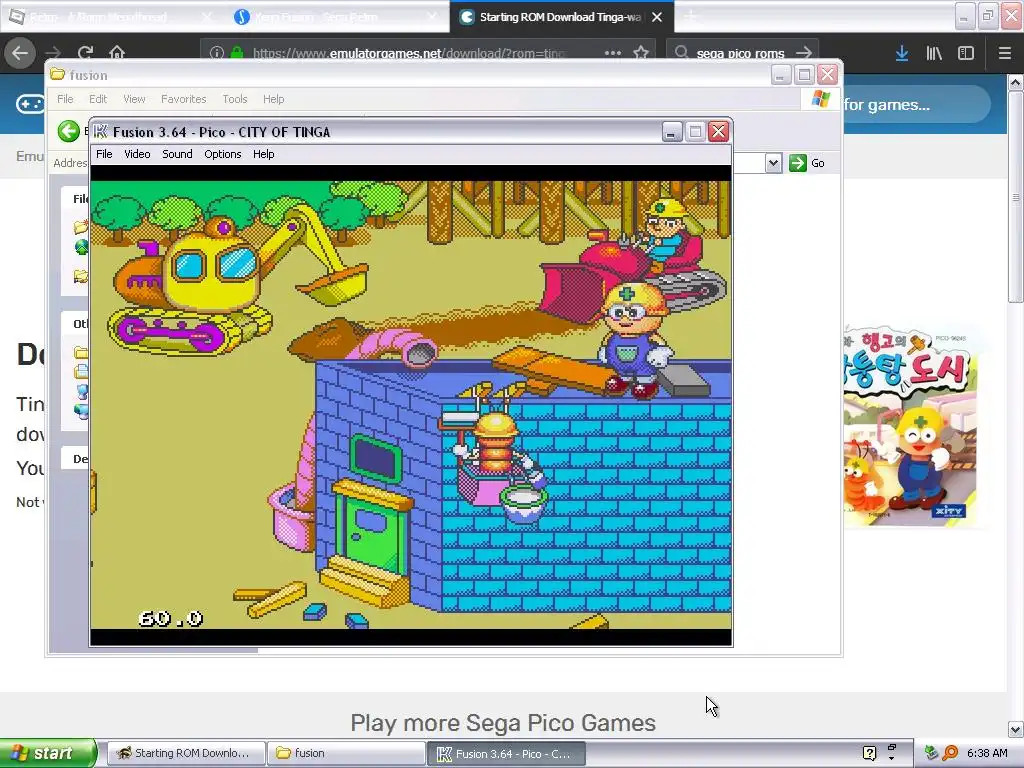Bookmark this page with star icon
This screenshot has width=1024, height=768.
click(641, 53)
